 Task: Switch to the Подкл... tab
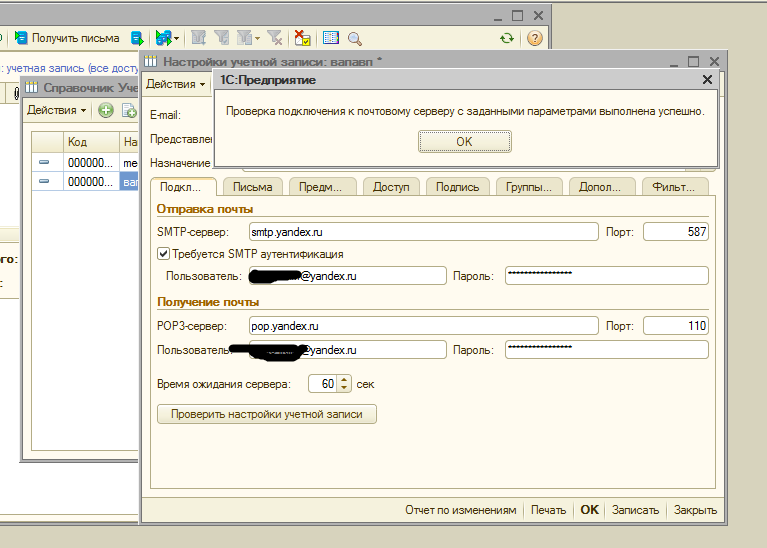click(183, 187)
